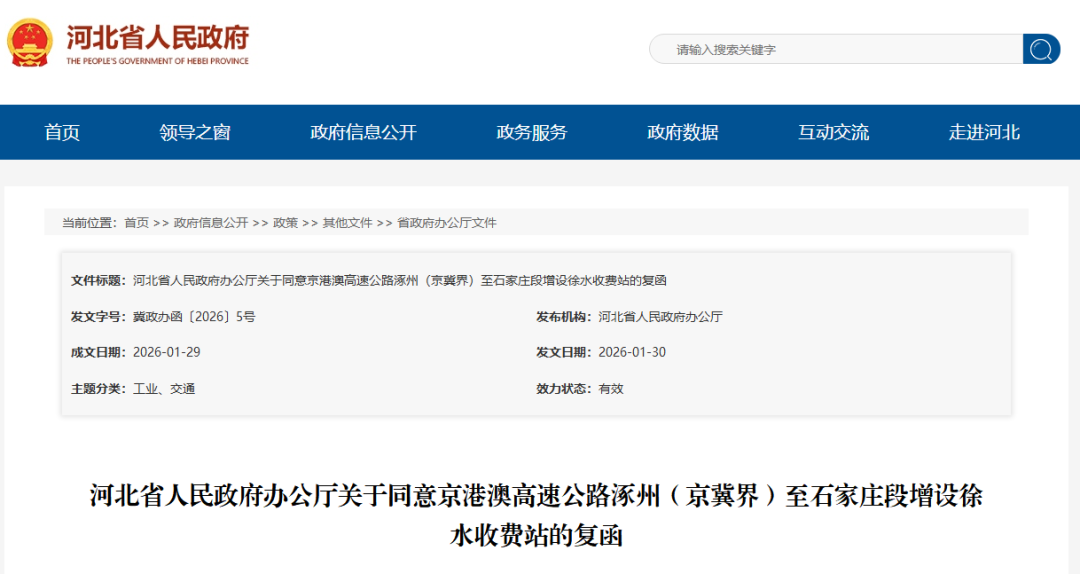
Task: Open the 首页 navigation menu item
Action: click(x=62, y=132)
